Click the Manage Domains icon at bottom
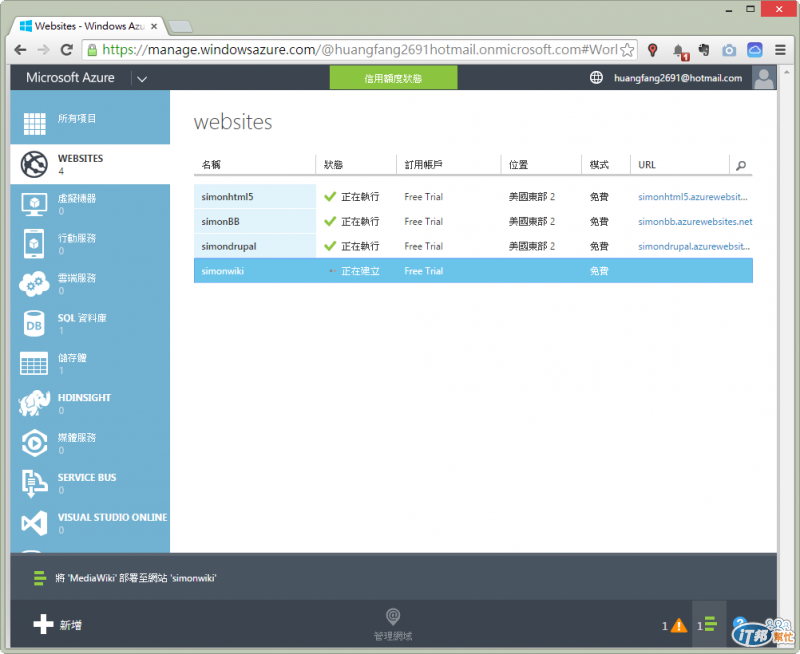 tap(393, 617)
